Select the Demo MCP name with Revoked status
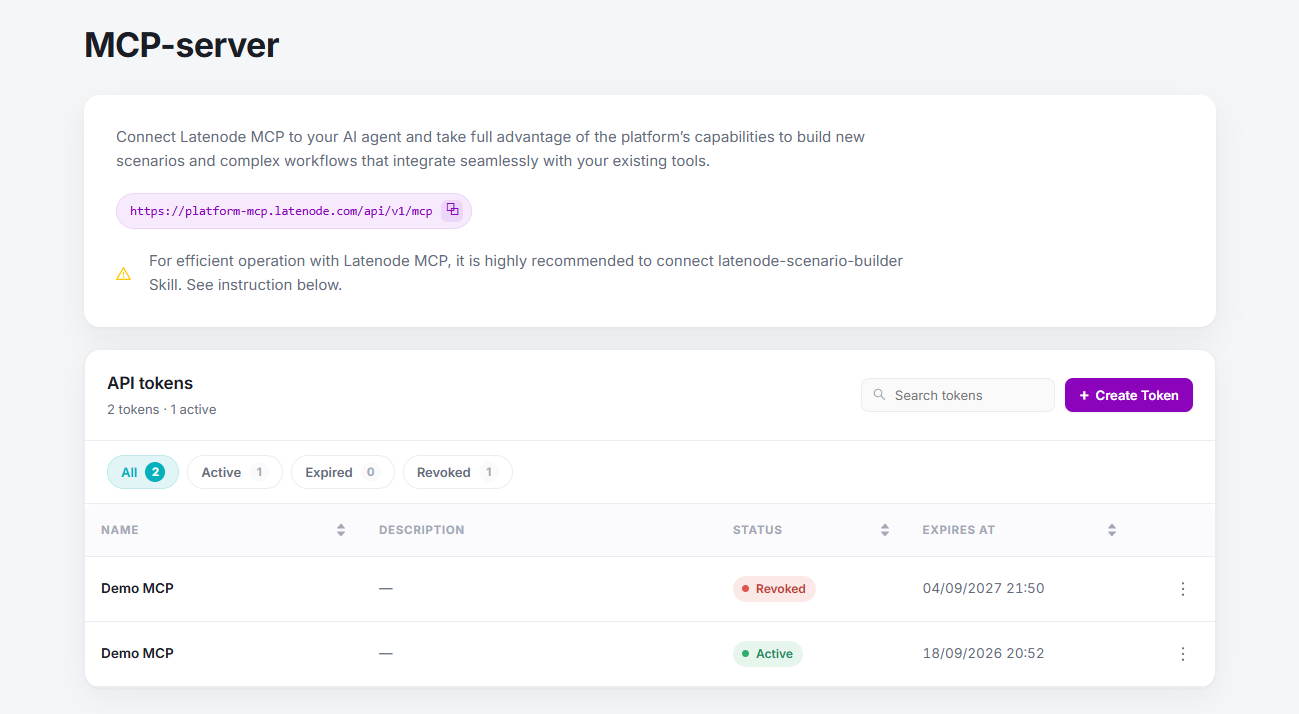This screenshot has width=1299, height=714. pyautogui.click(x=137, y=588)
